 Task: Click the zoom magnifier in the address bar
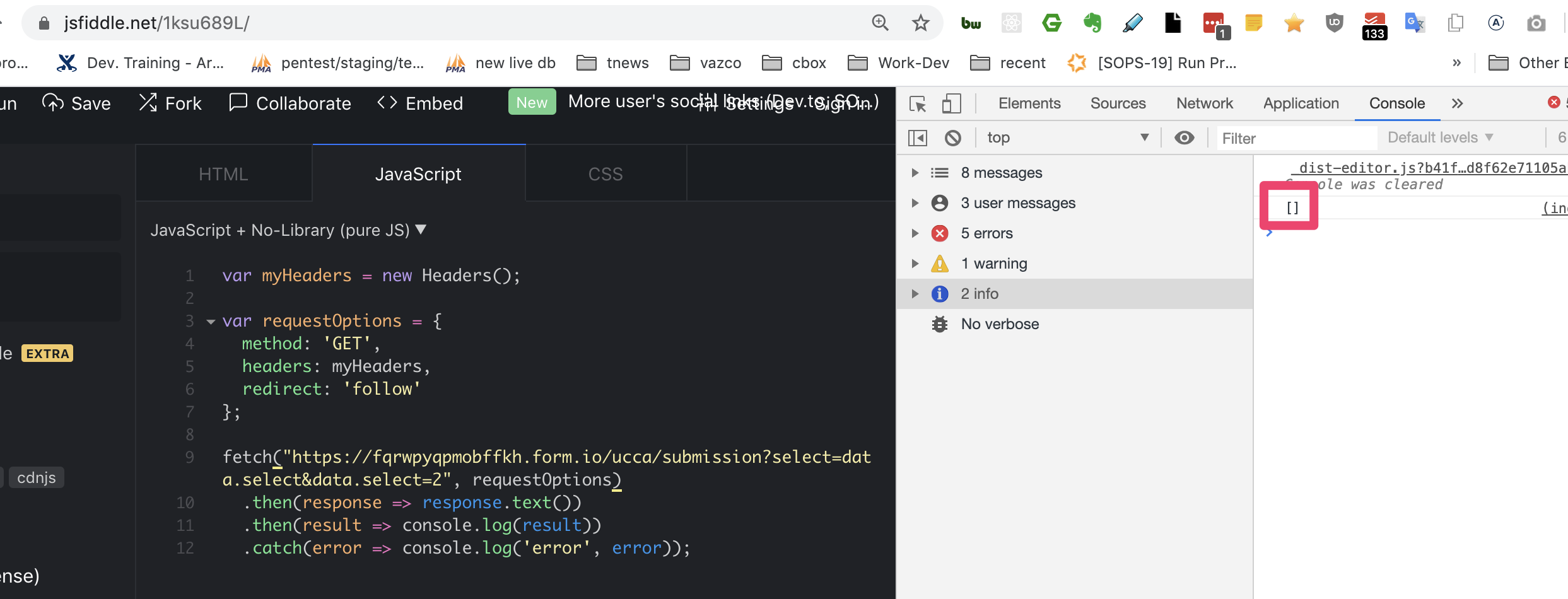pyautogui.click(x=881, y=23)
